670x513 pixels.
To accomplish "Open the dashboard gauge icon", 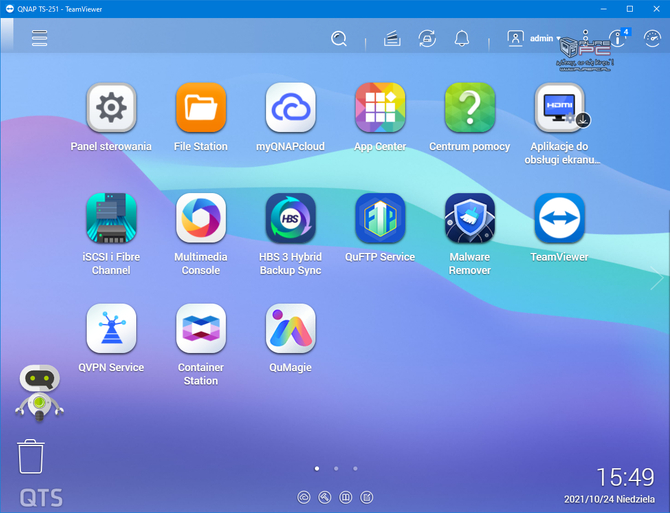I will 652,38.
